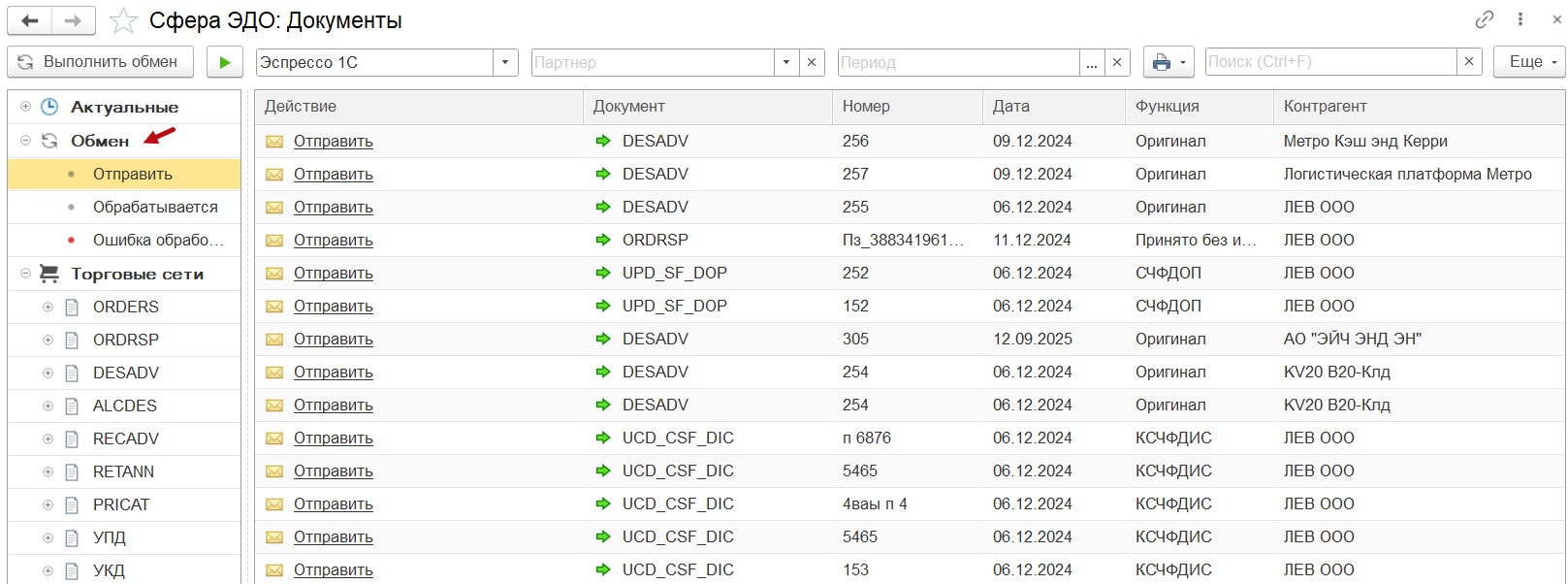Open ORDERS document type in tree
The image size is (1568, 584).
tap(125, 307)
